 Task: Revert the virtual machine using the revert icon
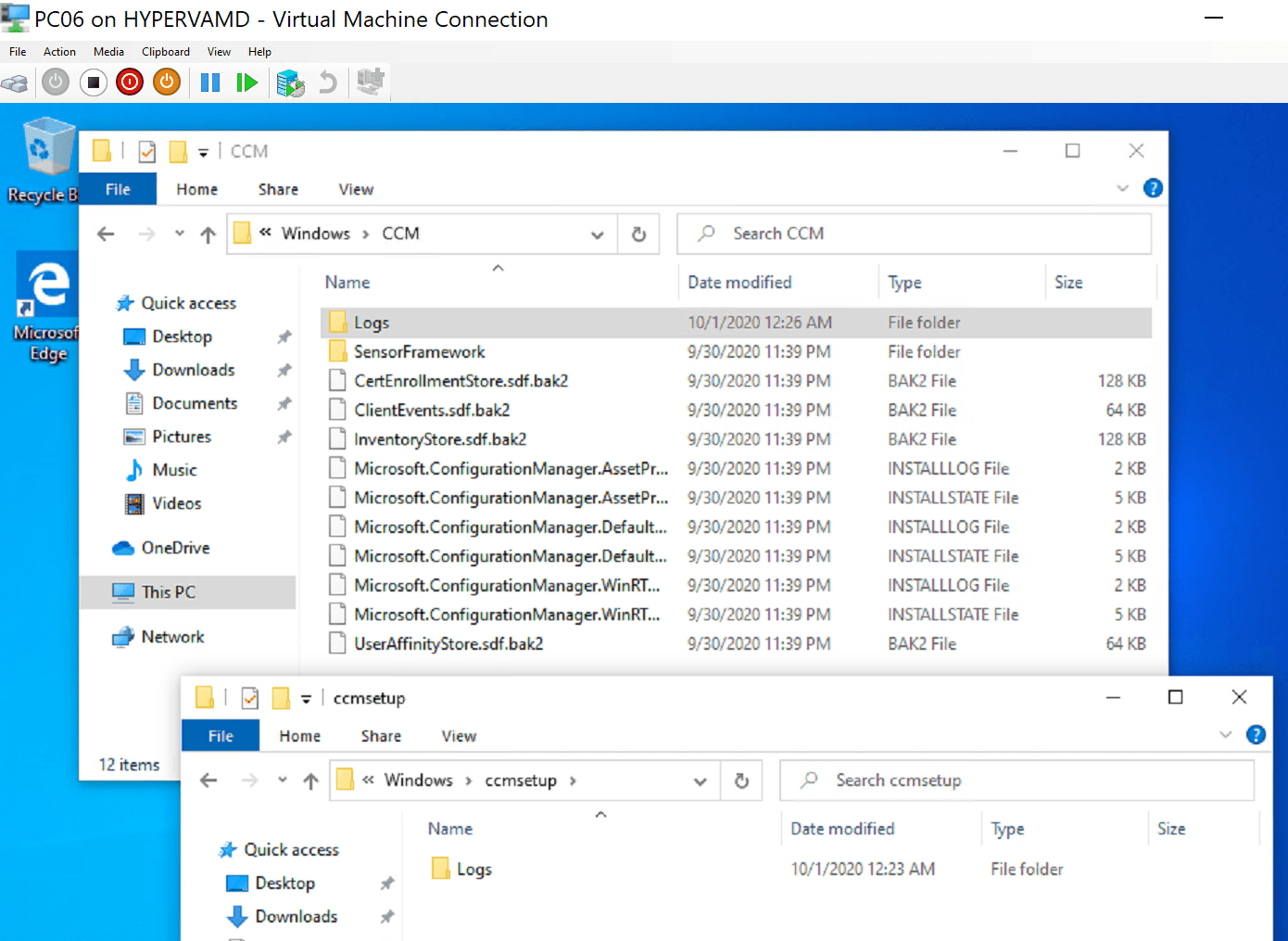click(x=327, y=83)
